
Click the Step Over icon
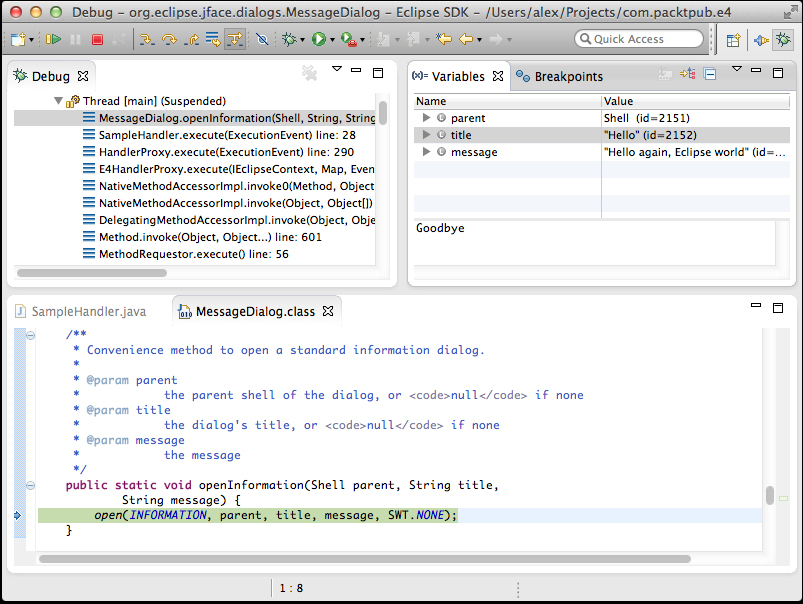click(x=168, y=40)
